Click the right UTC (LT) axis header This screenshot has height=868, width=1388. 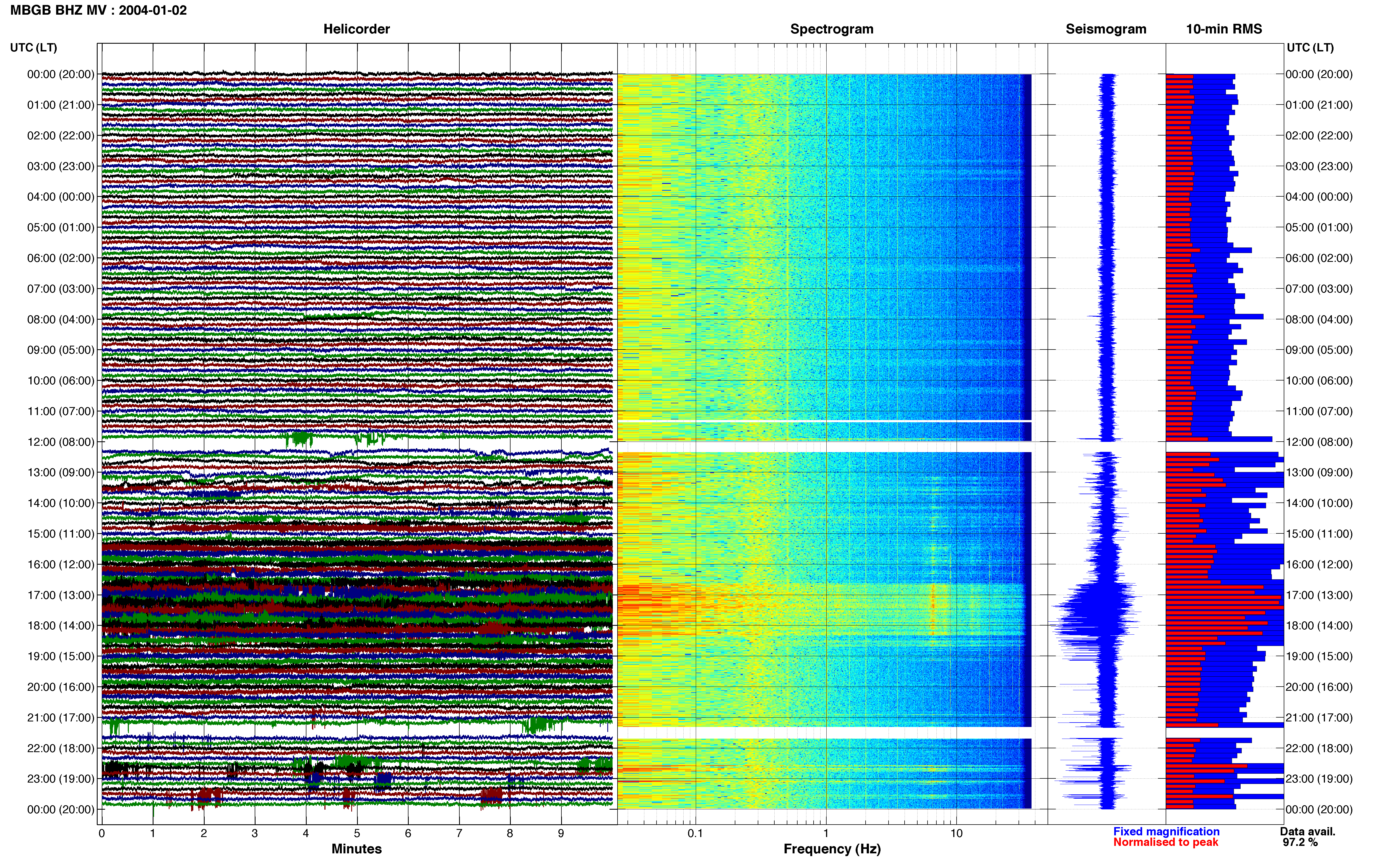pos(1310,48)
